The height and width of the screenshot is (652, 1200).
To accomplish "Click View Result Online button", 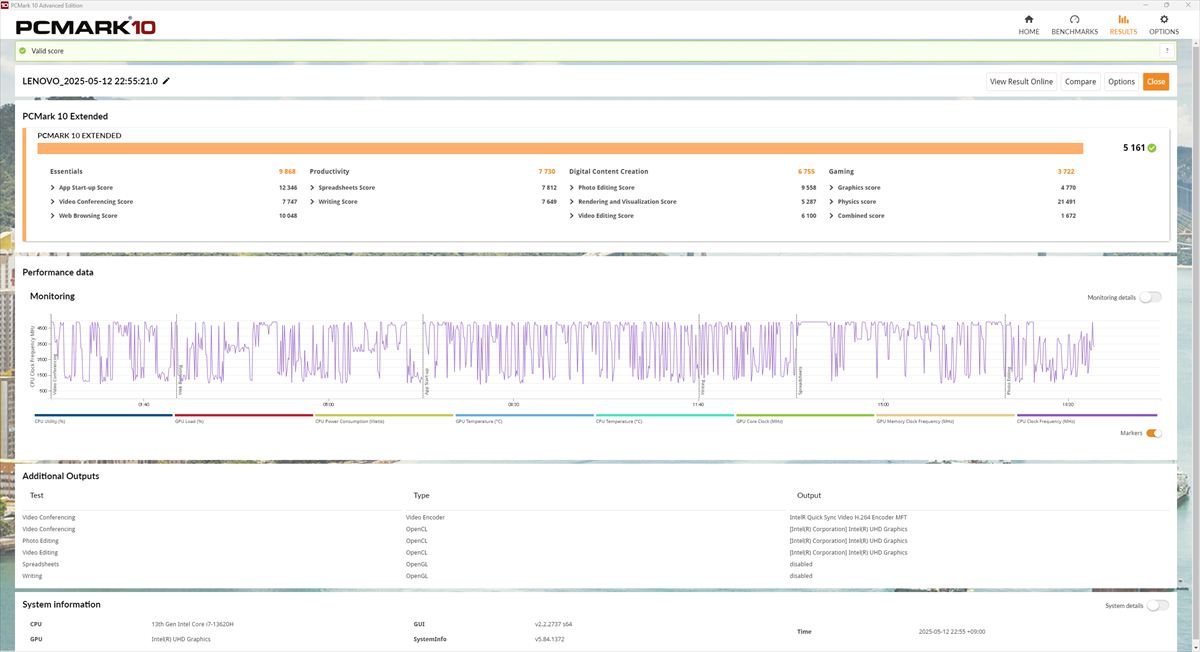I will (x=1021, y=82).
